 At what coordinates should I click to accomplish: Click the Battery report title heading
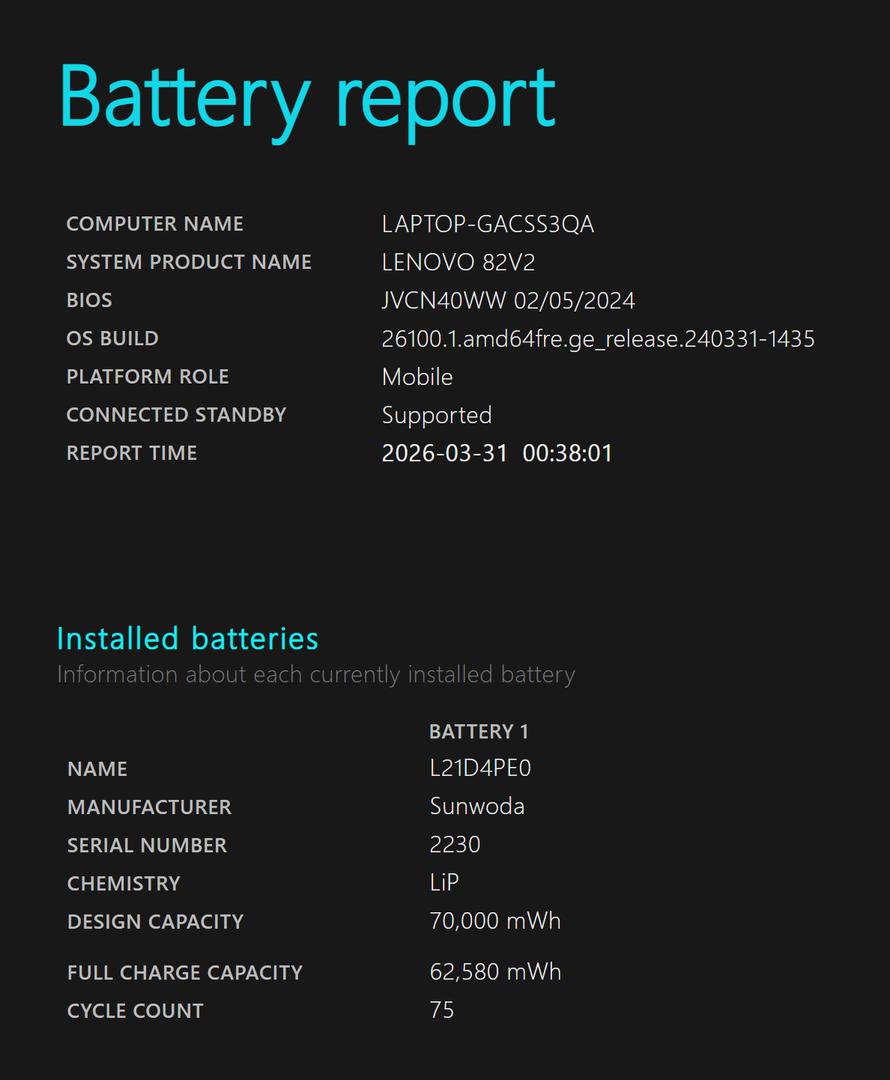[307, 98]
